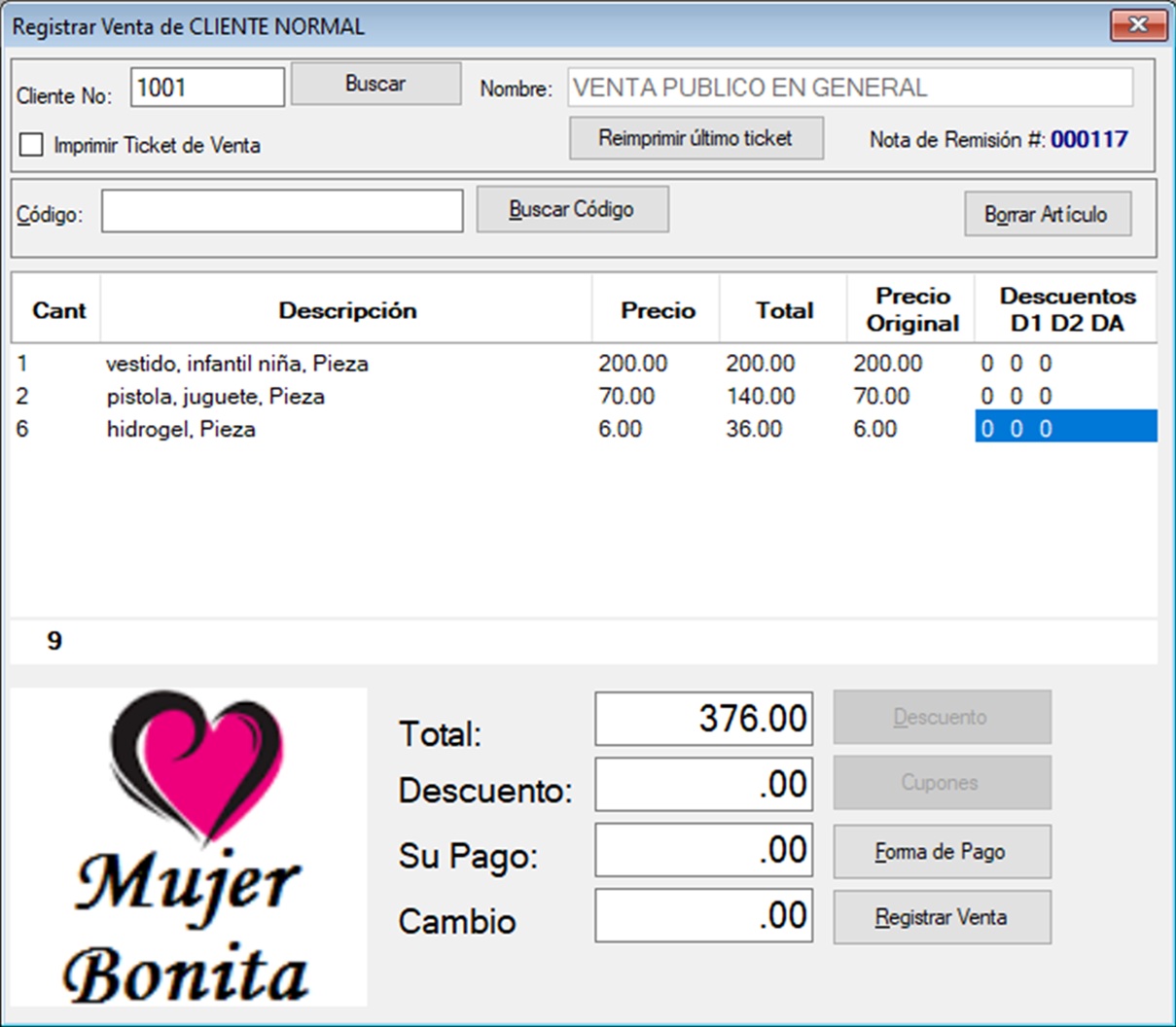1176x1027 pixels.
Task: Click the highlighted discounts cell for hidrogel
Action: click(x=1065, y=429)
